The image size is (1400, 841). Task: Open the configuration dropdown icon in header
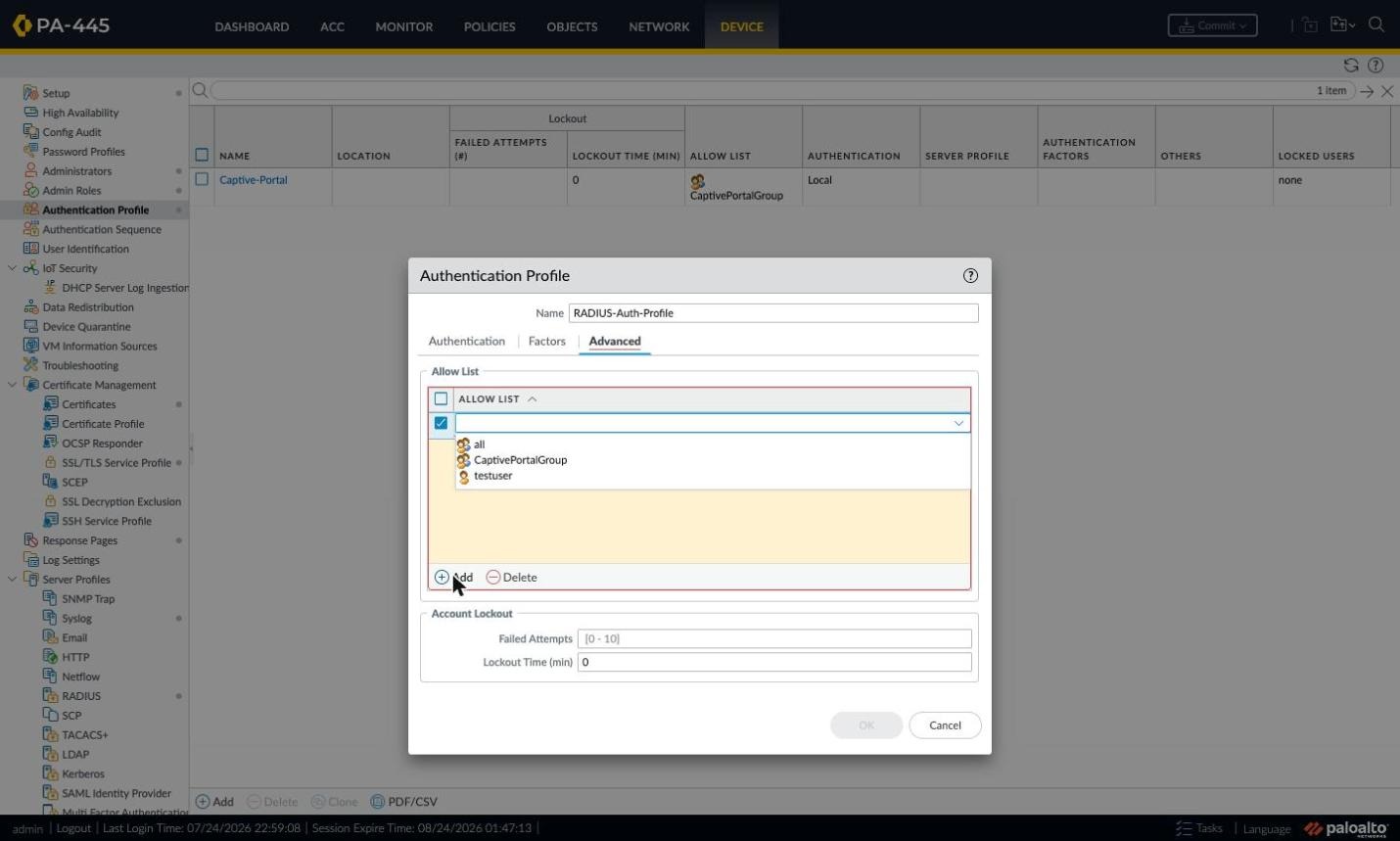(1342, 25)
